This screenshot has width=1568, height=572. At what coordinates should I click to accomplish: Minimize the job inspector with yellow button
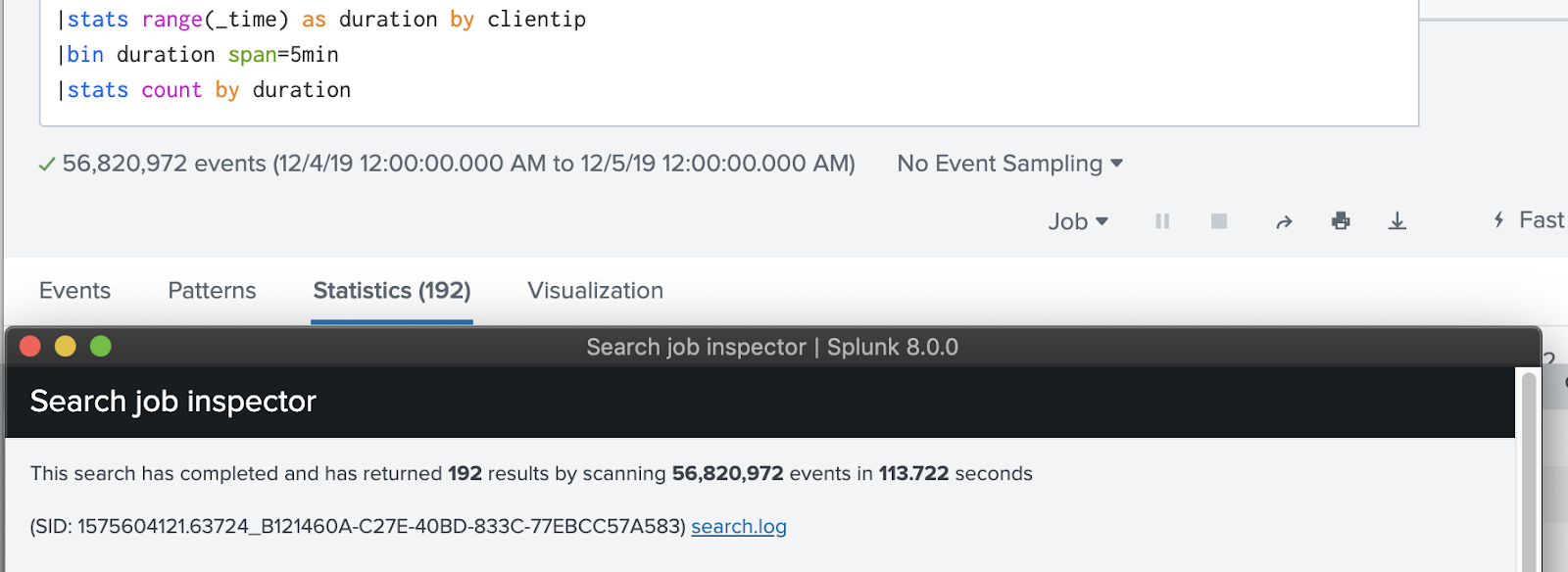point(66,347)
